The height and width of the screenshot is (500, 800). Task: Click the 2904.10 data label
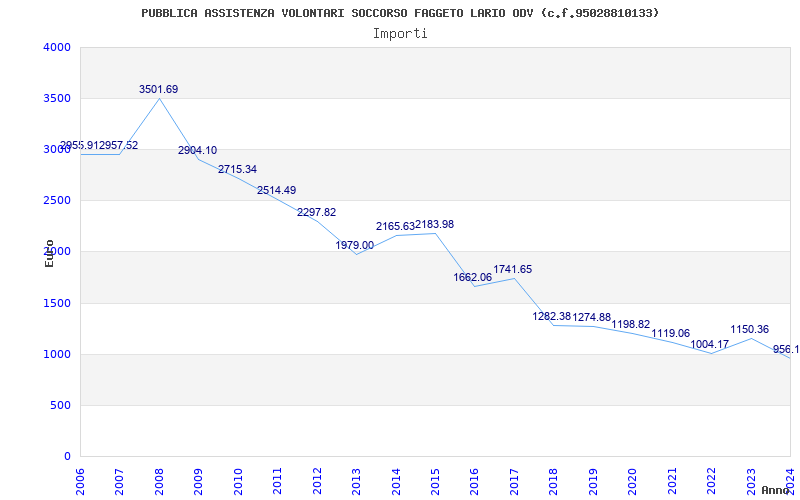(197, 151)
